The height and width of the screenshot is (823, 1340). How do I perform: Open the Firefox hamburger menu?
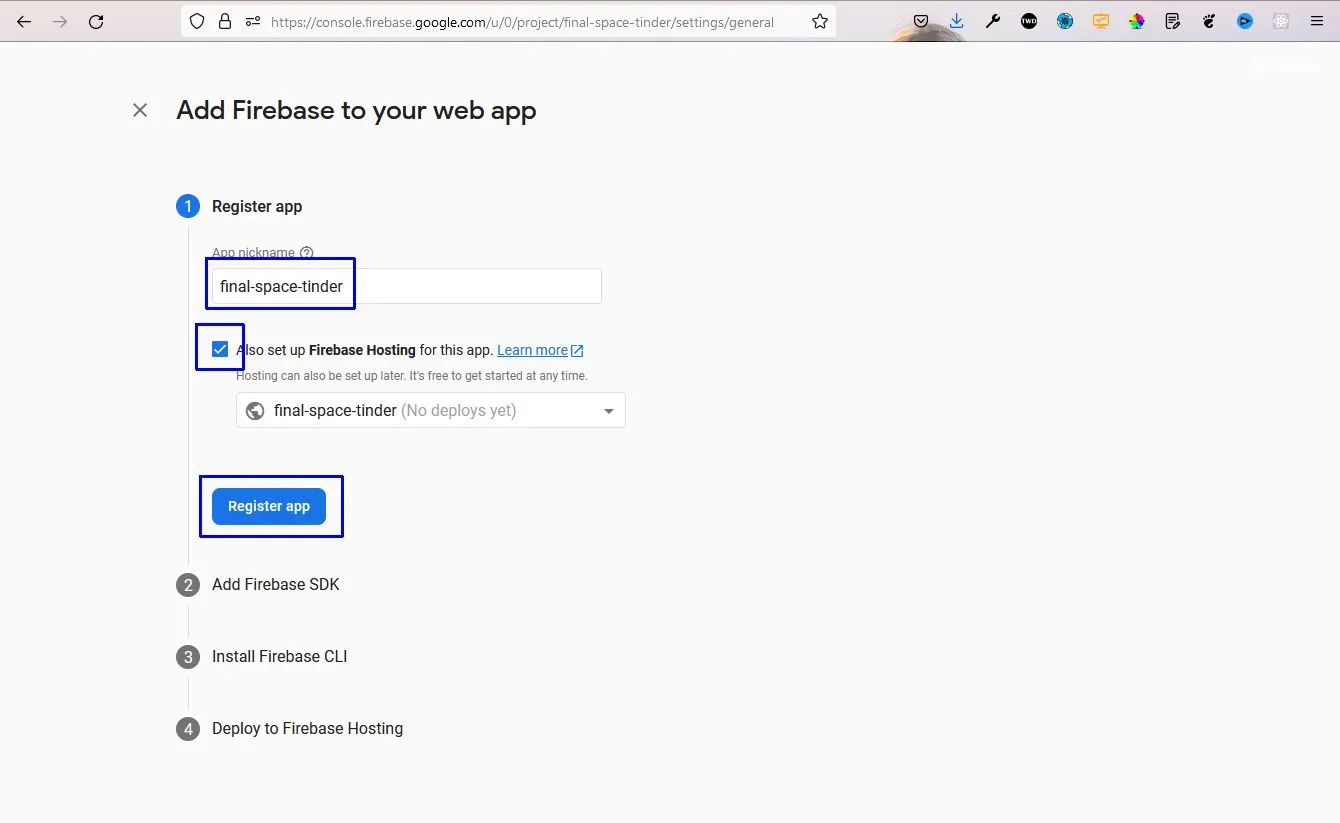(x=1317, y=21)
